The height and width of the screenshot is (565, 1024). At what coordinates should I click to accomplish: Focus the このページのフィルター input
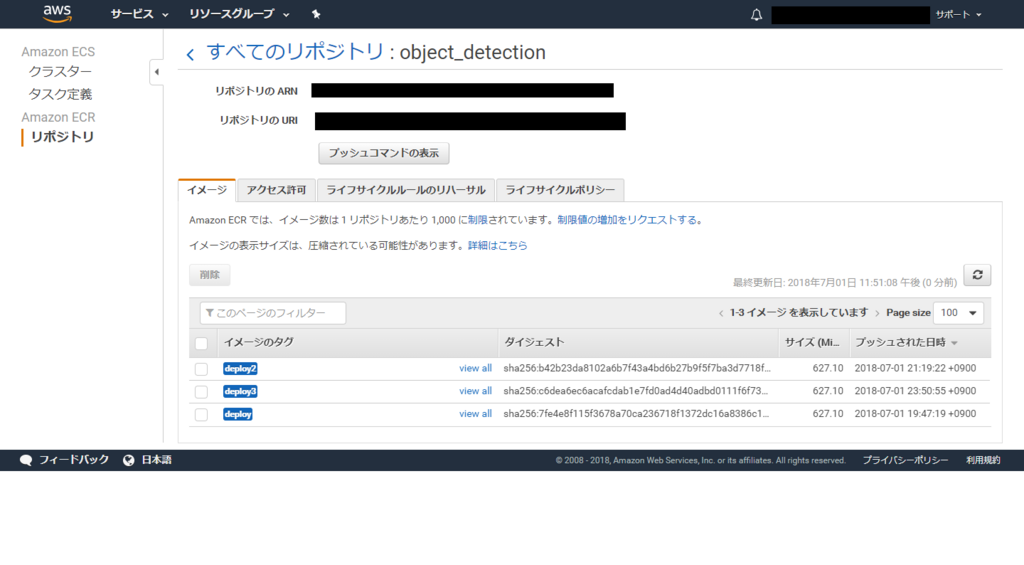pos(273,313)
